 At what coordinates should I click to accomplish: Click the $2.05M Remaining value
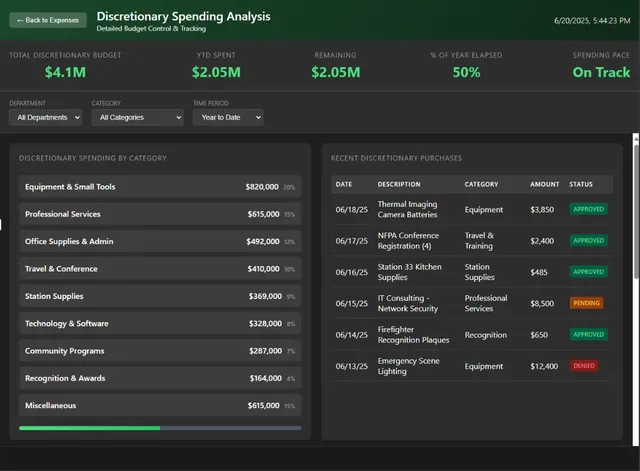tap(336, 73)
